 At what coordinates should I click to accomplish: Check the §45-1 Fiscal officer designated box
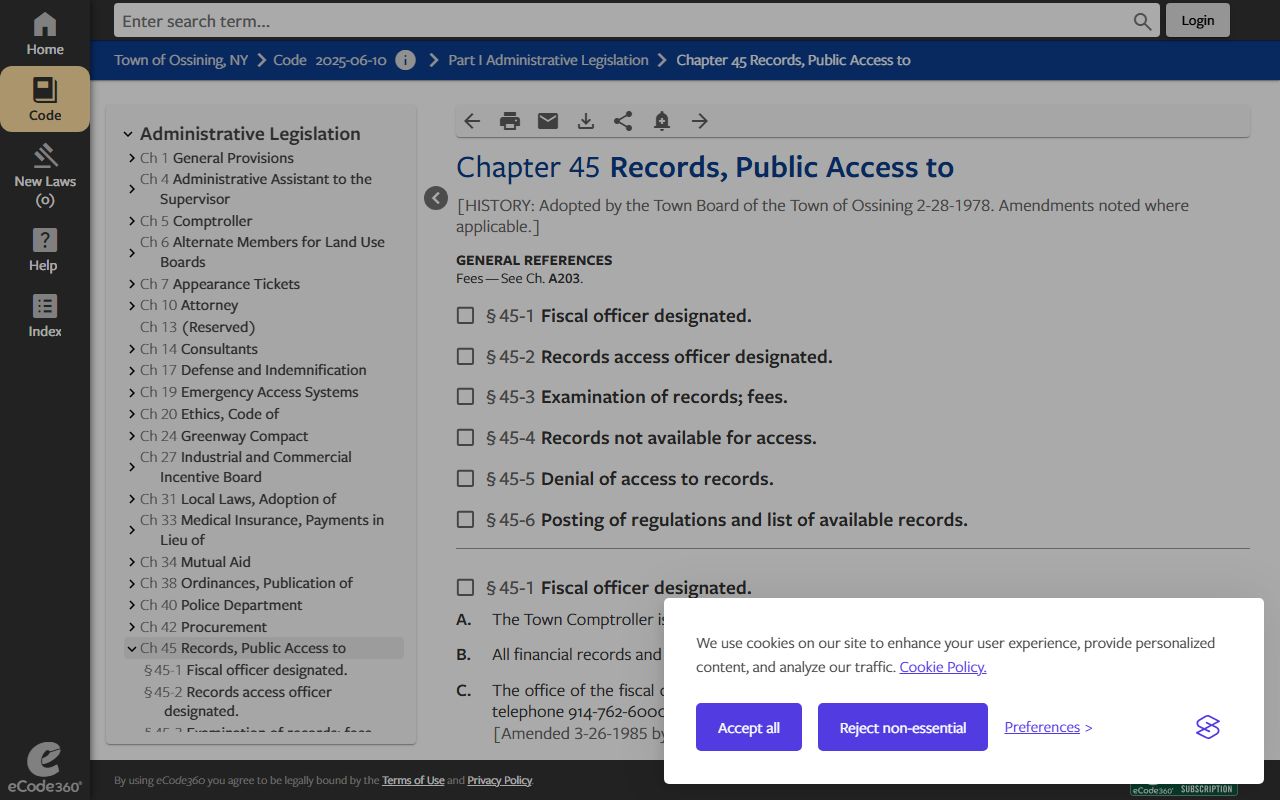click(465, 316)
